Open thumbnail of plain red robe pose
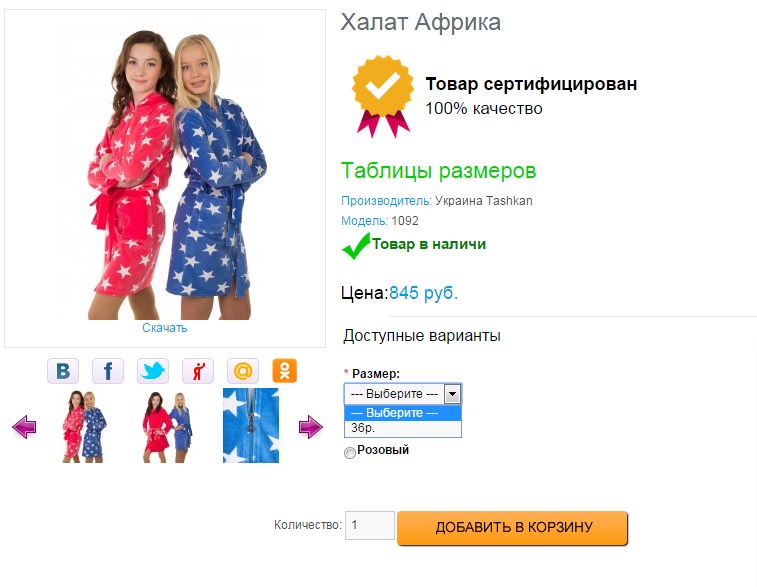This screenshot has height=587, width=757. coord(167,427)
